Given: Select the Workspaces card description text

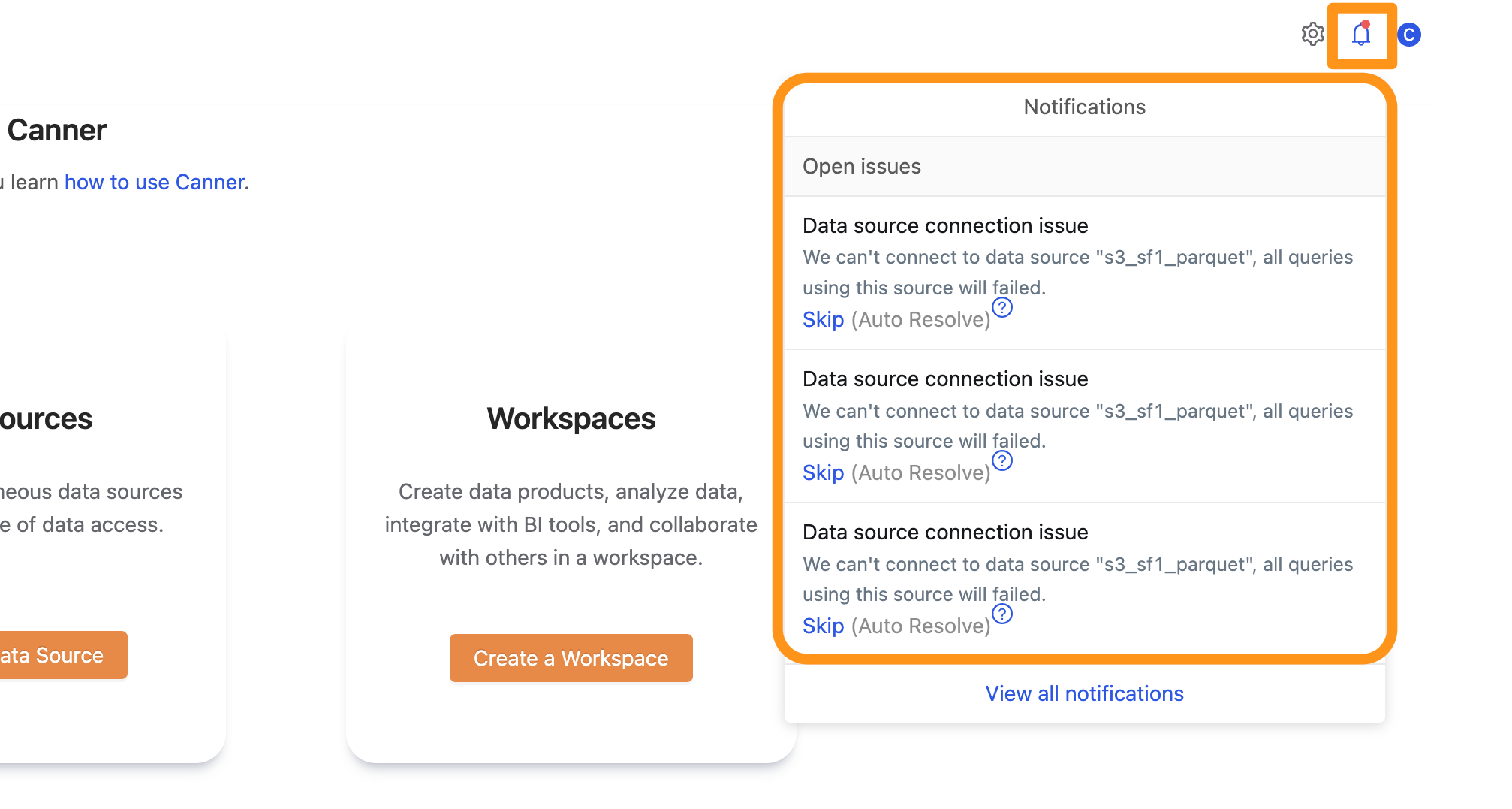Looking at the screenshot, I should [x=571, y=524].
